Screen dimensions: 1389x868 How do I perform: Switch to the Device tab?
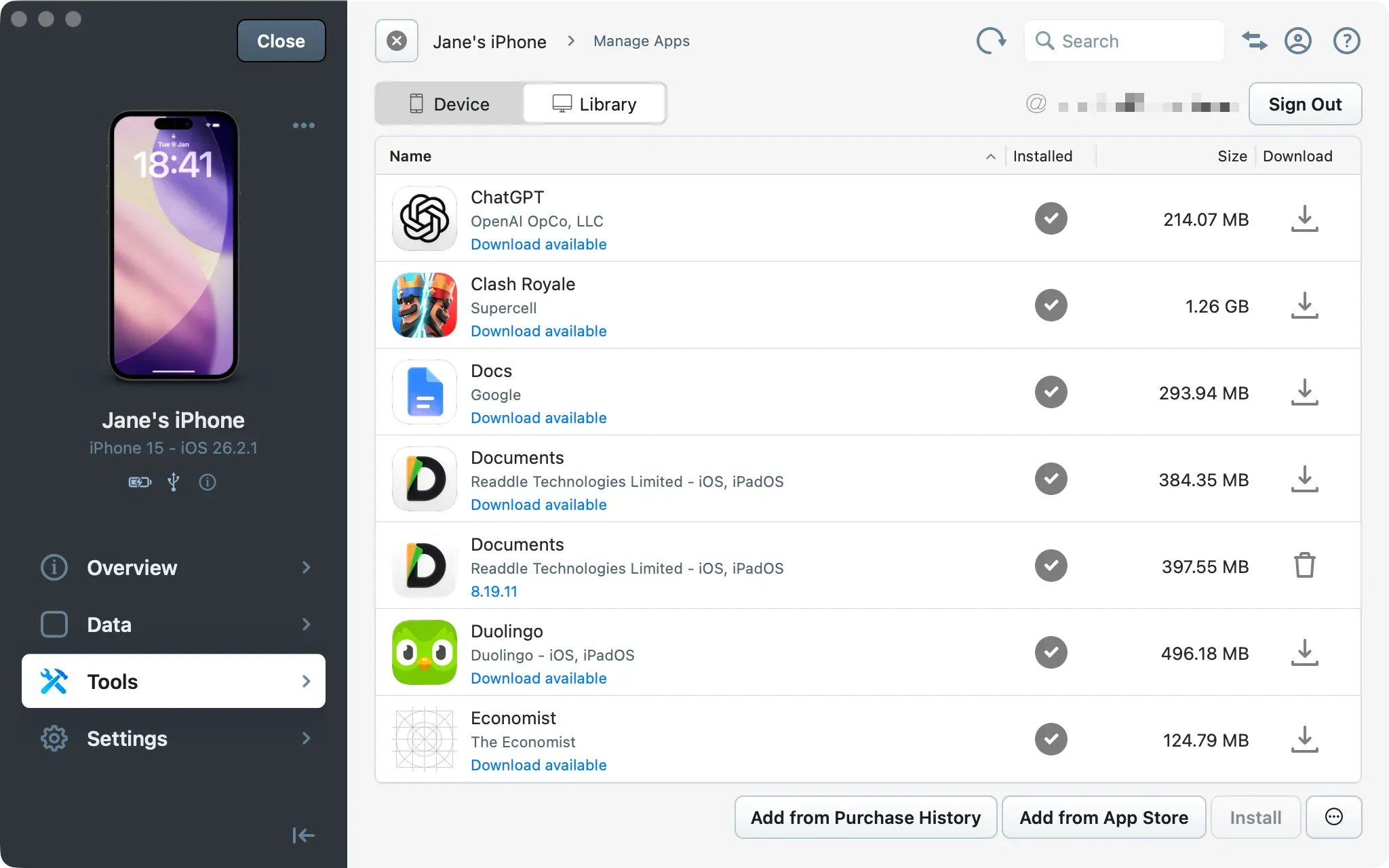click(450, 104)
